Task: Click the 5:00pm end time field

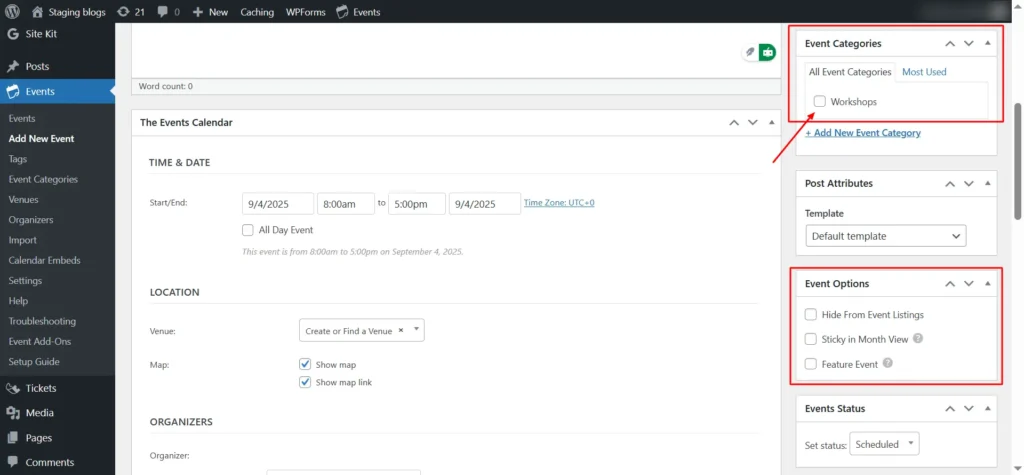Action: tap(417, 204)
